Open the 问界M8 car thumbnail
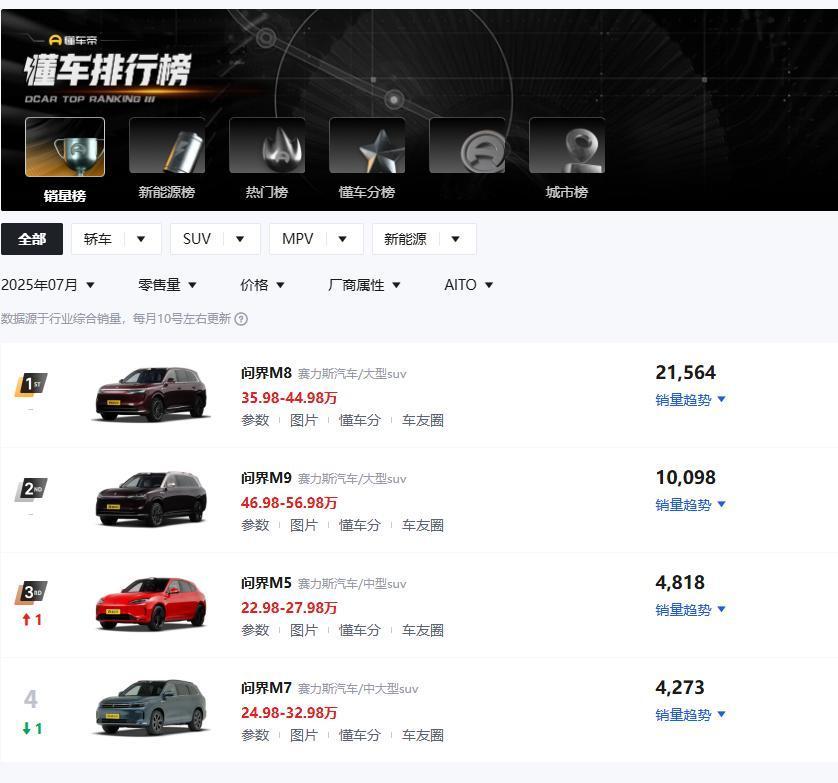Screen dimensions: 838x783 pyautogui.click(x=151, y=394)
